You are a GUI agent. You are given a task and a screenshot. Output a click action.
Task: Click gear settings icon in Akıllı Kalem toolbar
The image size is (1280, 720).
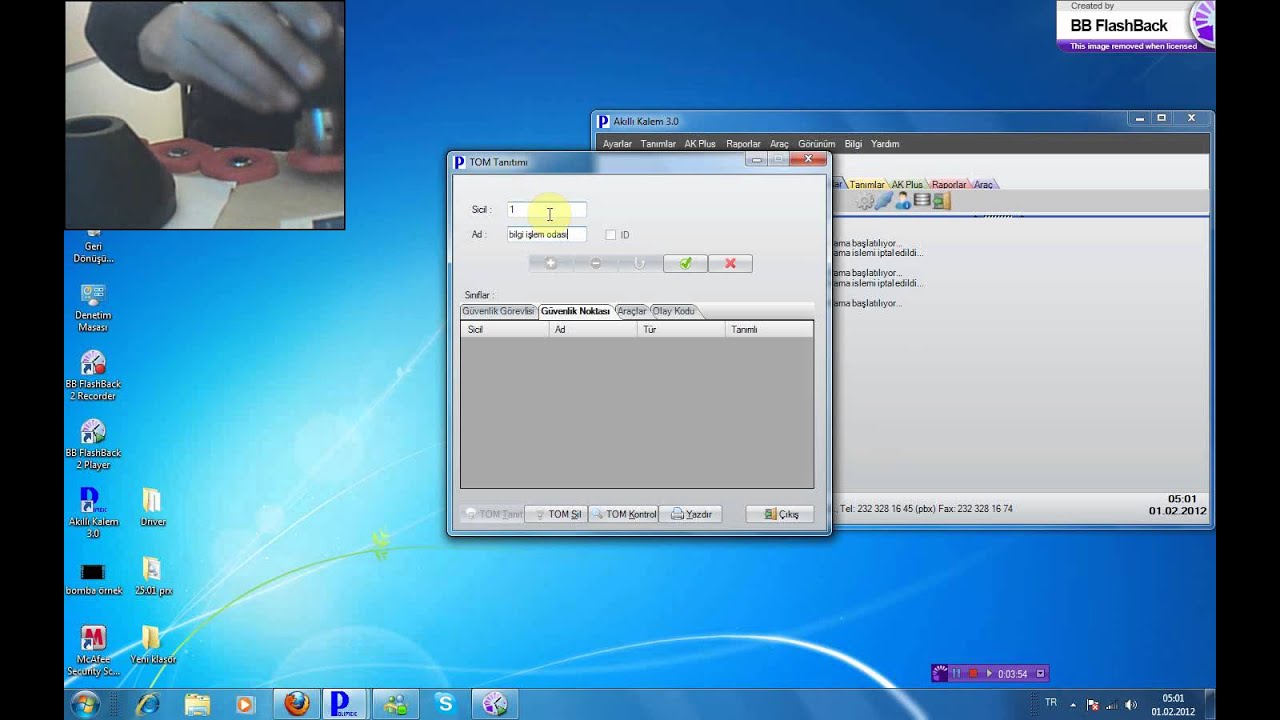point(865,201)
